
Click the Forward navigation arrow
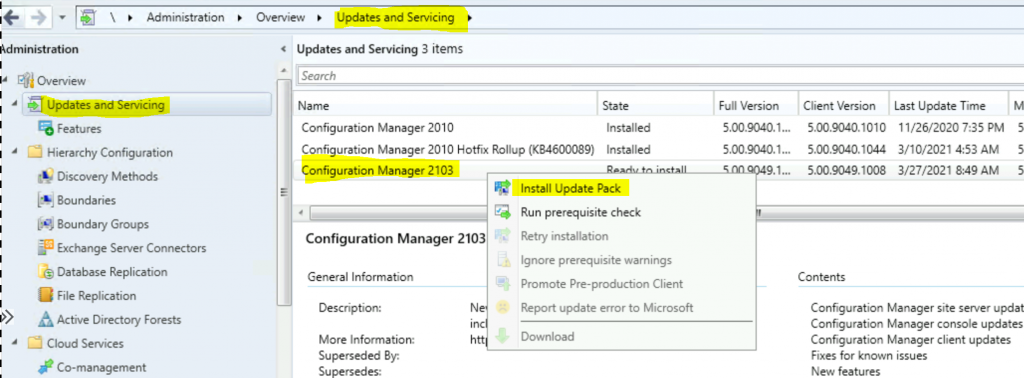click(39, 18)
